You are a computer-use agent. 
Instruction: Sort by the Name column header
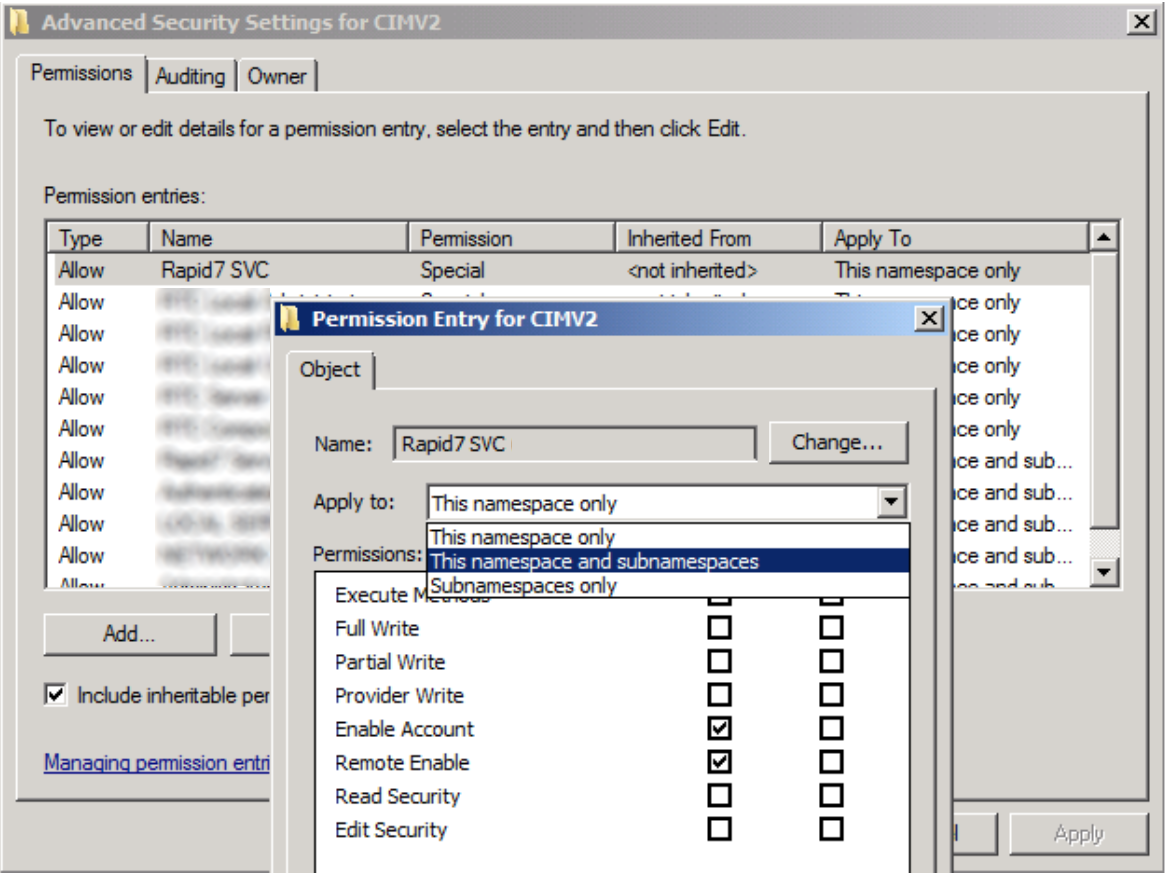coord(279,238)
